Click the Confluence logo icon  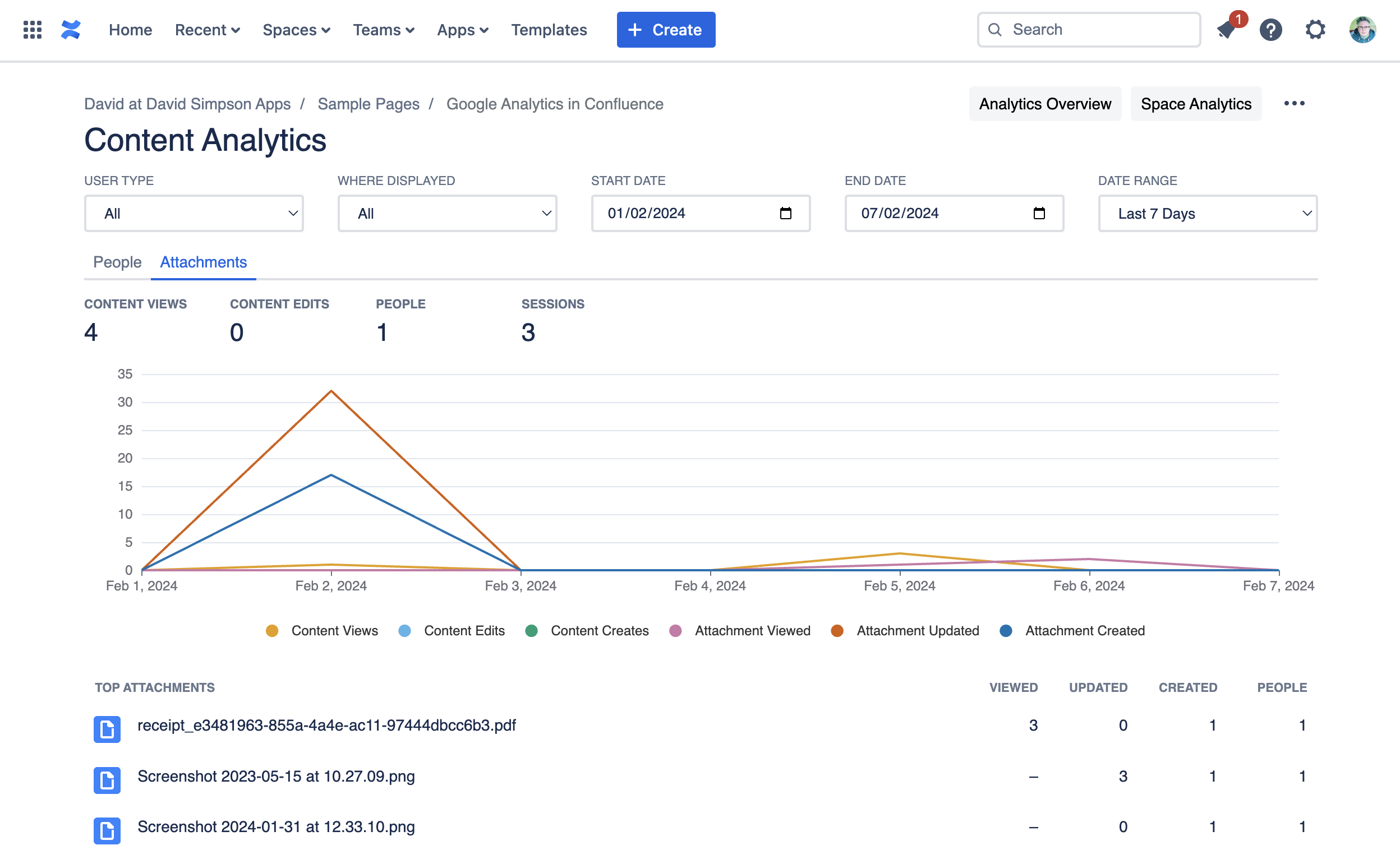click(x=71, y=30)
